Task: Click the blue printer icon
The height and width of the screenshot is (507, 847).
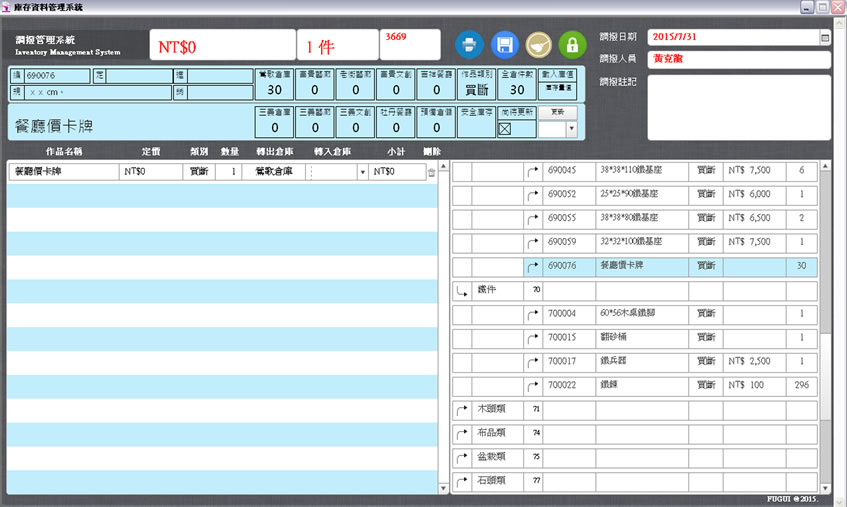Action: (470, 44)
